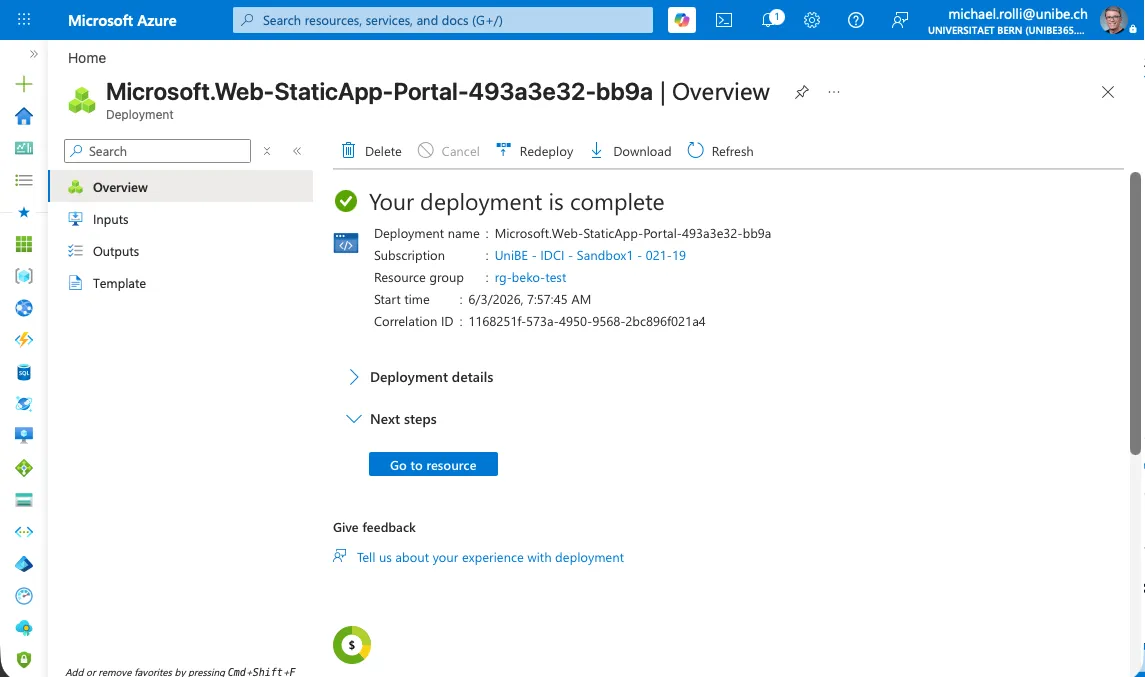Image resolution: width=1145 pixels, height=677 pixels.
Task: Open Azure Cosmos DB planet icon
Action: pyautogui.click(x=23, y=404)
